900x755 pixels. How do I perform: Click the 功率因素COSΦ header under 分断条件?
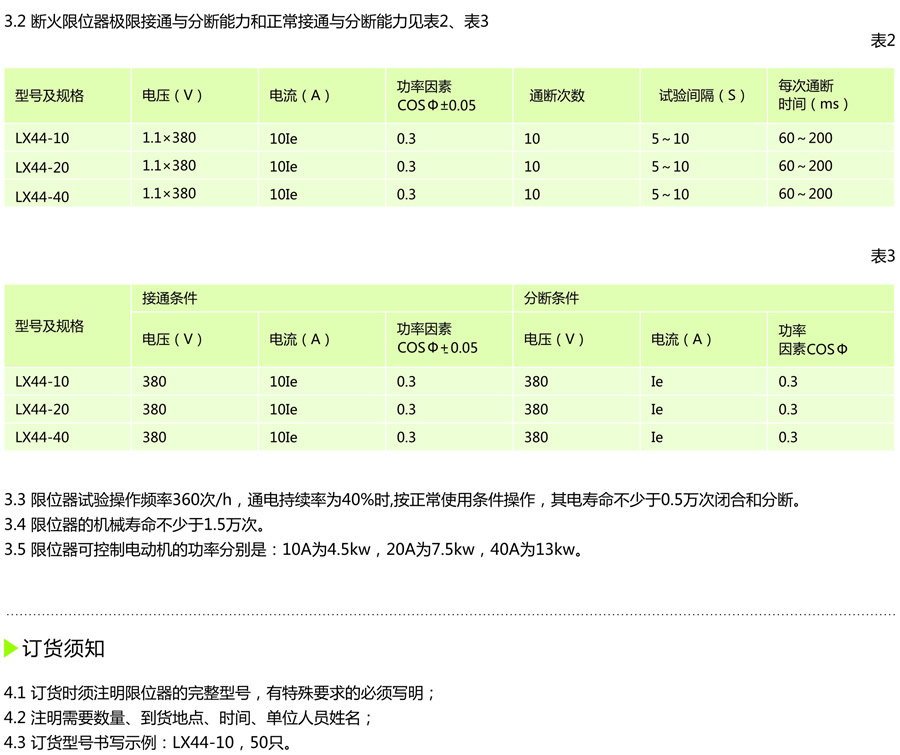pyautogui.click(x=812, y=340)
